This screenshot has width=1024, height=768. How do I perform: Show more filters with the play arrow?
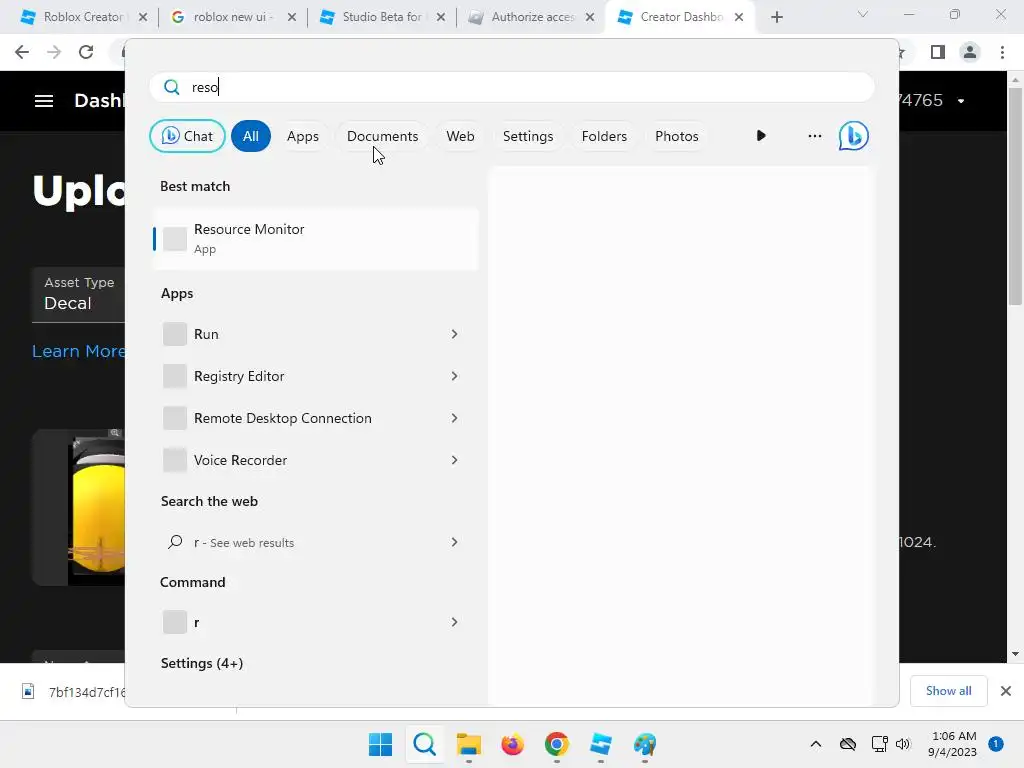(x=761, y=136)
